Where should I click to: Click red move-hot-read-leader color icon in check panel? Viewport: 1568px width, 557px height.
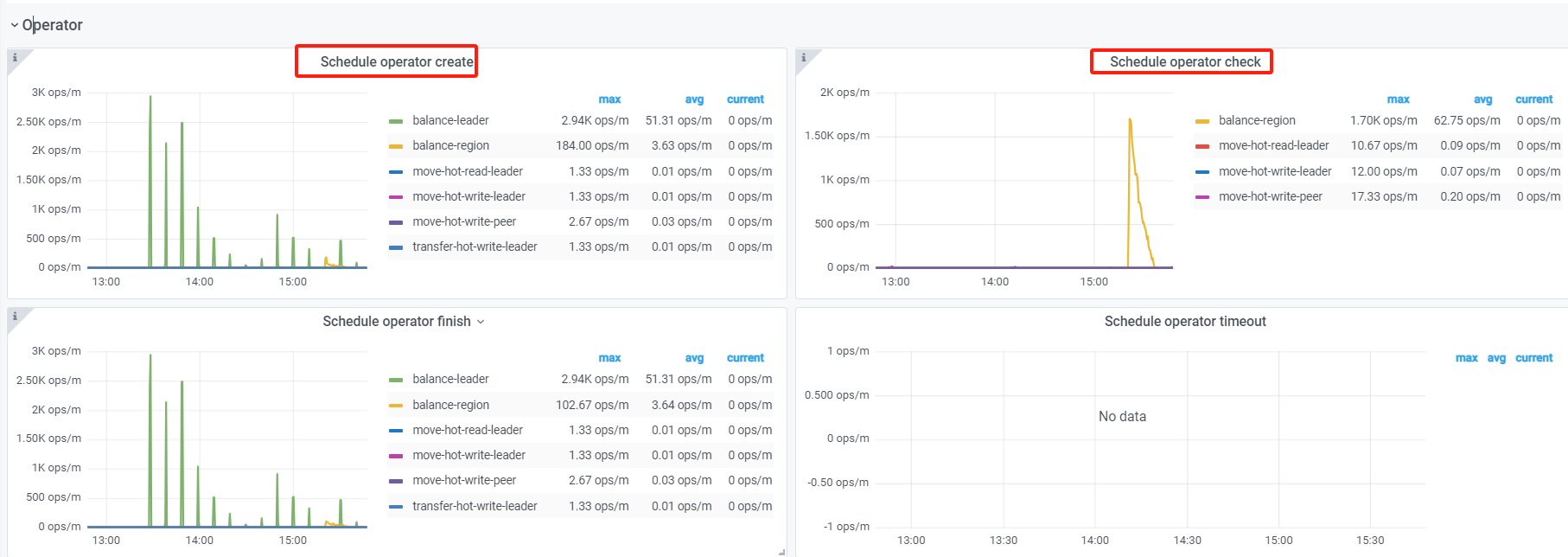(x=1201, y=146)
